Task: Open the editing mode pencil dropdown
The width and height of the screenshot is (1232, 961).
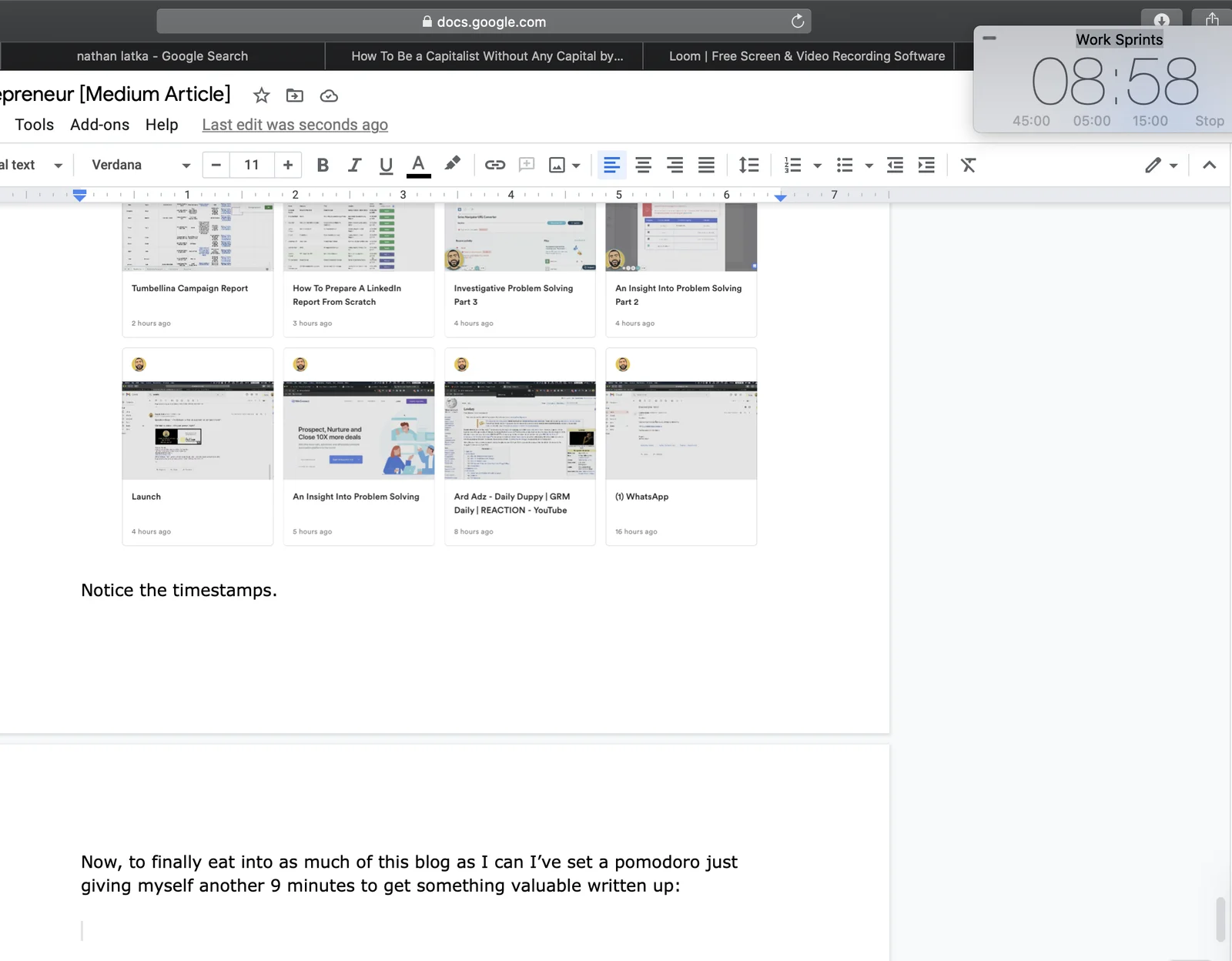Action: 1161,165
